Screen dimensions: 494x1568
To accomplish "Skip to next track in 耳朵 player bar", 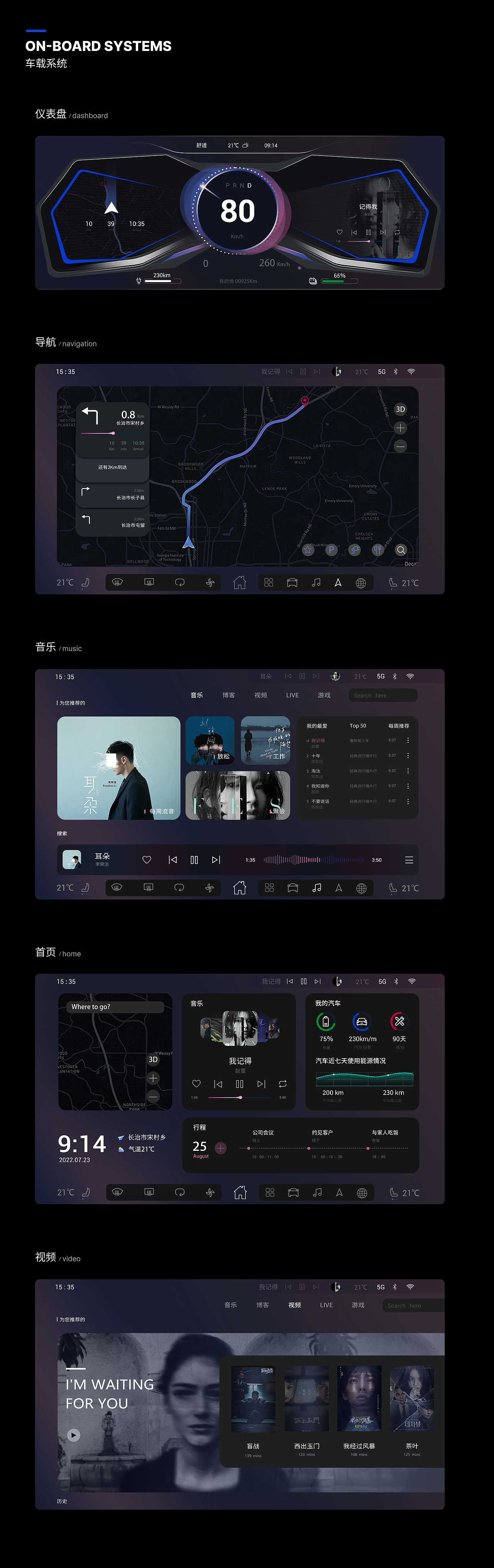I will coord(216,859).
